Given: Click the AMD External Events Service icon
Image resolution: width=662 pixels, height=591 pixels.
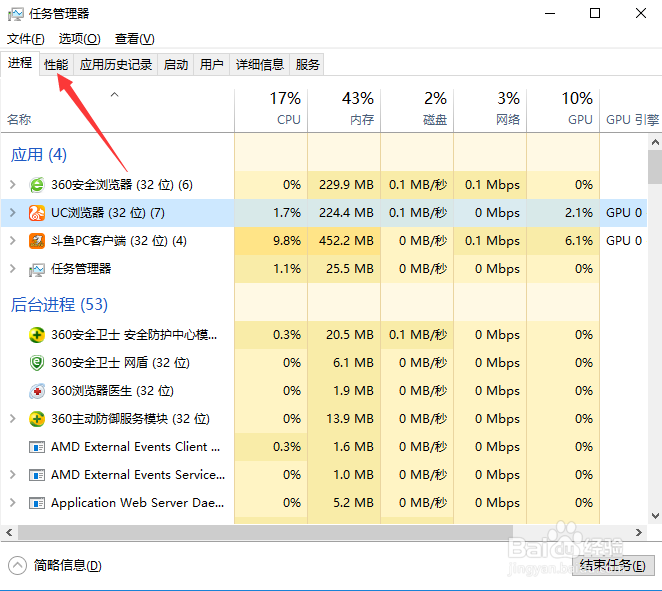Looking at the screenshot, I should pyautogui.click(x=37, y=475).
